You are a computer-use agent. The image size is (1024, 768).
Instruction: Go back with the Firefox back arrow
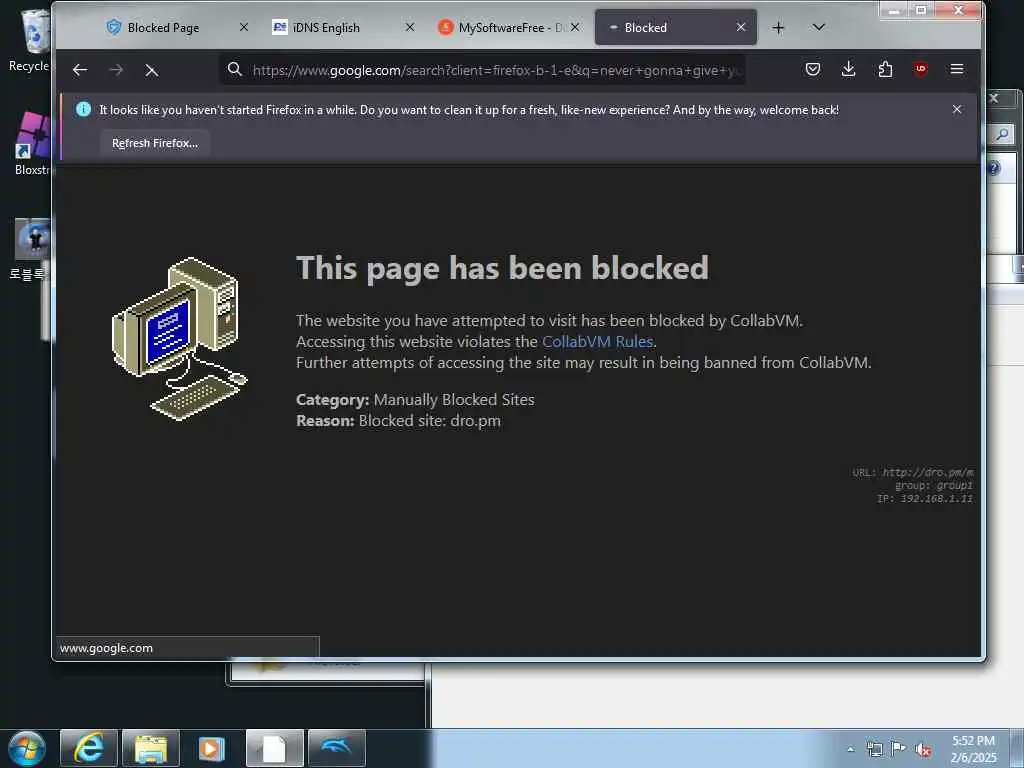pyautogui.click(x=80, y=70)
